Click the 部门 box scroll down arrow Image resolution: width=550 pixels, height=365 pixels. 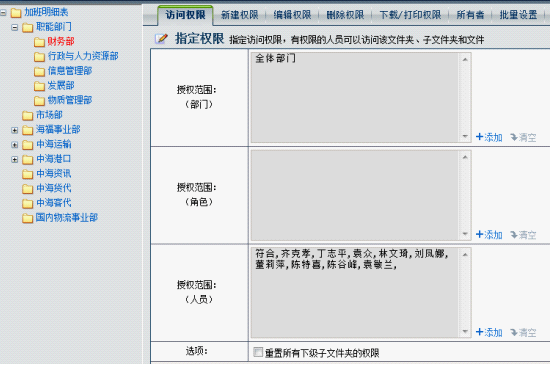coord(465,136)
